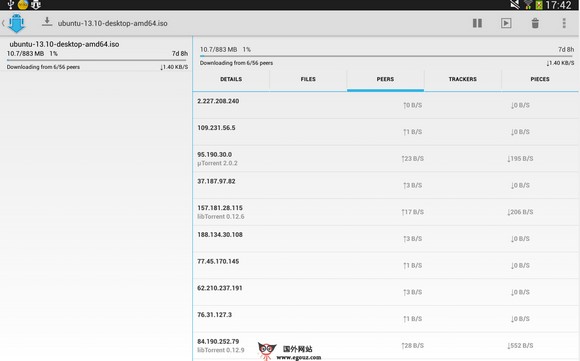This screenshot has height=361, width=580.
Task: Tap 10.7/883 MB size in detail panel
Action: [219, 49]
